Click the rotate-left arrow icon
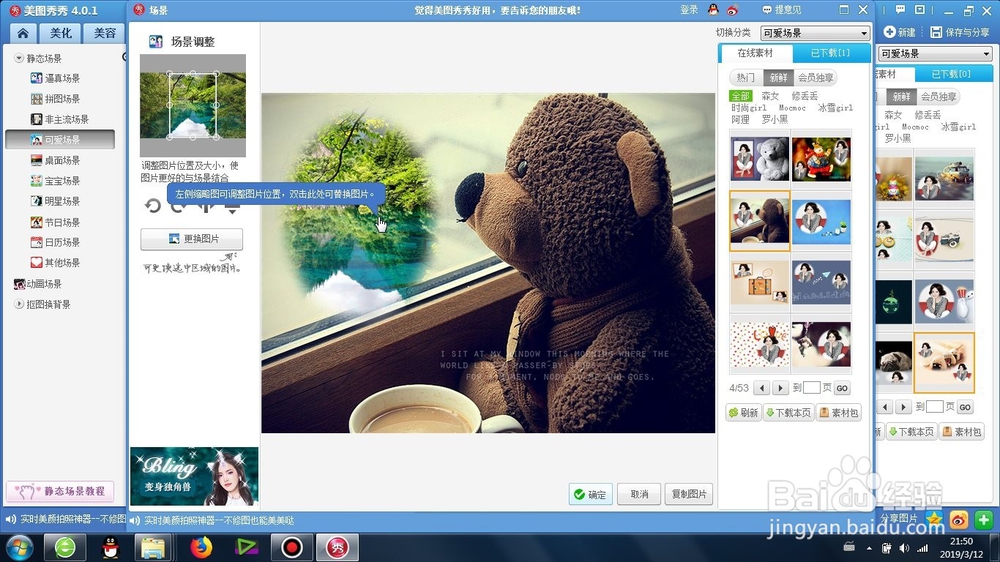 [152, 205]
